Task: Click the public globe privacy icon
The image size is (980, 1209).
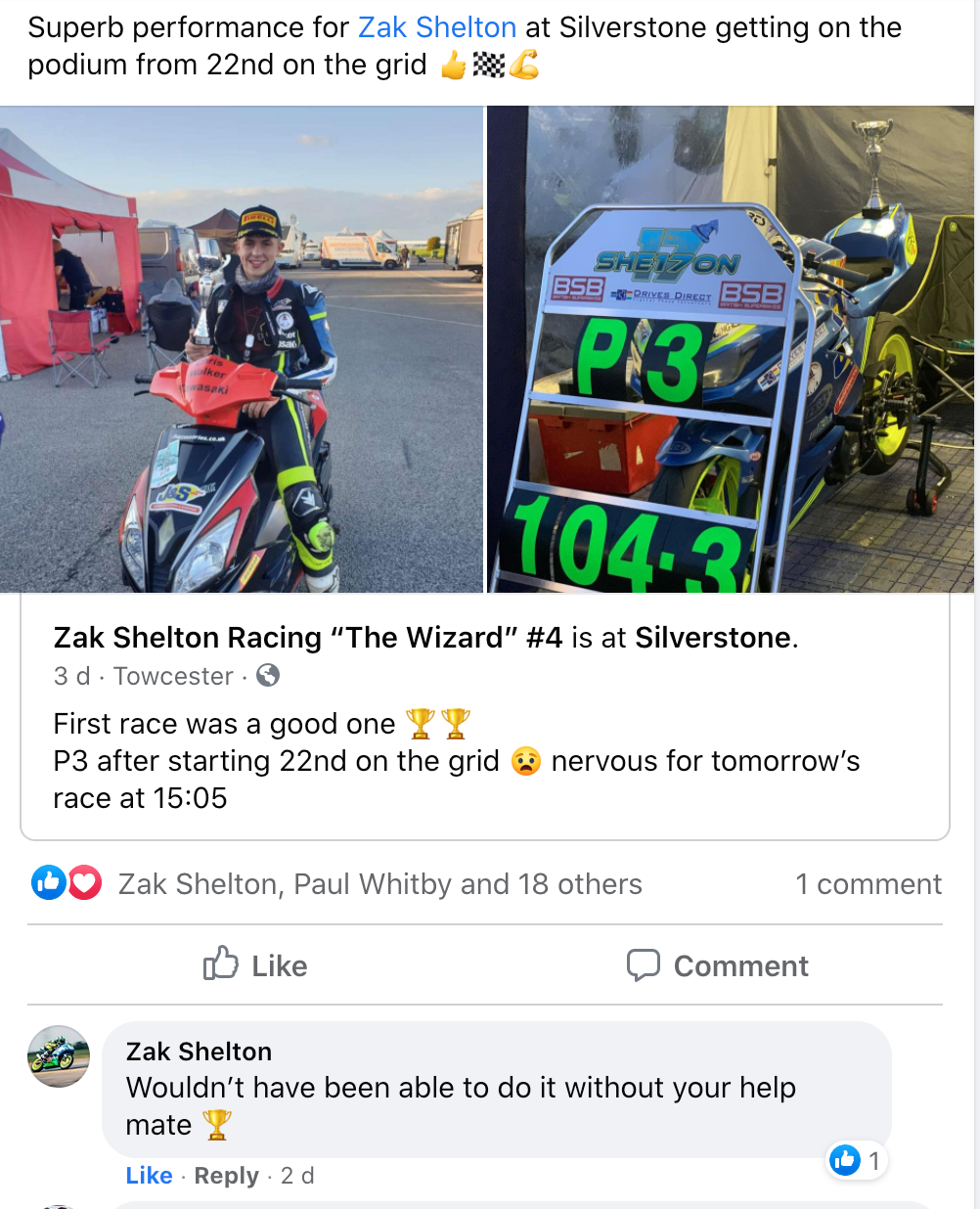Action: coord(267,675)
